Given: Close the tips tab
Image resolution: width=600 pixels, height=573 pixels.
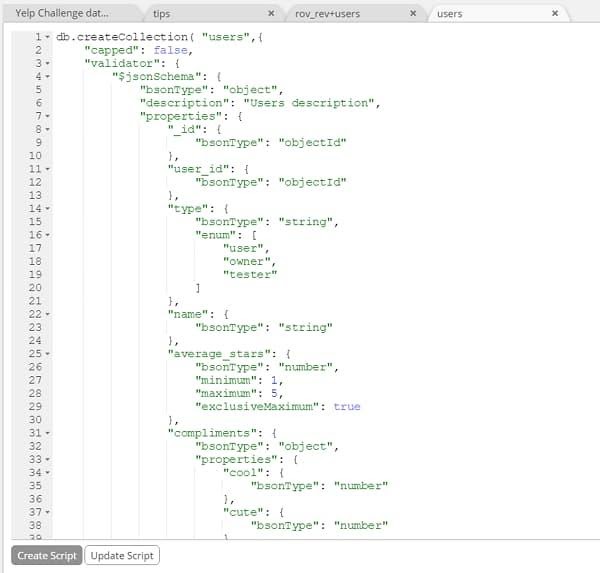Looking at the screenshot, I should pyautogui.click(x=271, y=14).
